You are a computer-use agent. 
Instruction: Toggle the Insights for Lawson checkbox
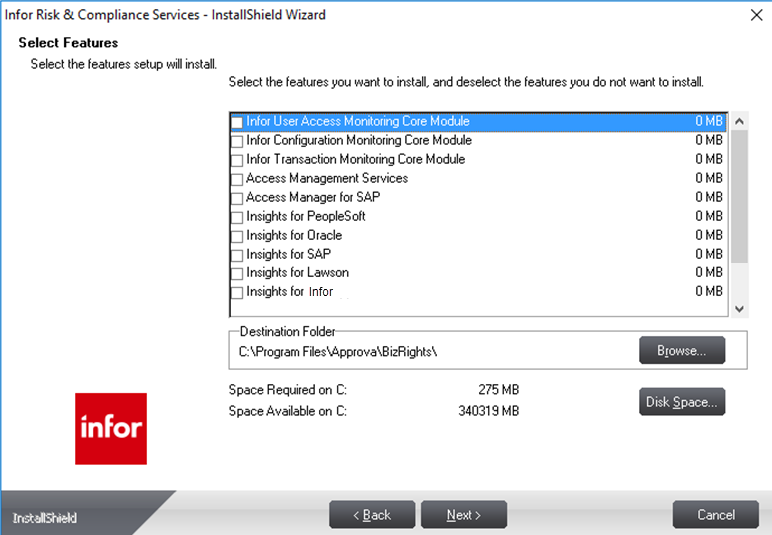[x=237, y=273]
